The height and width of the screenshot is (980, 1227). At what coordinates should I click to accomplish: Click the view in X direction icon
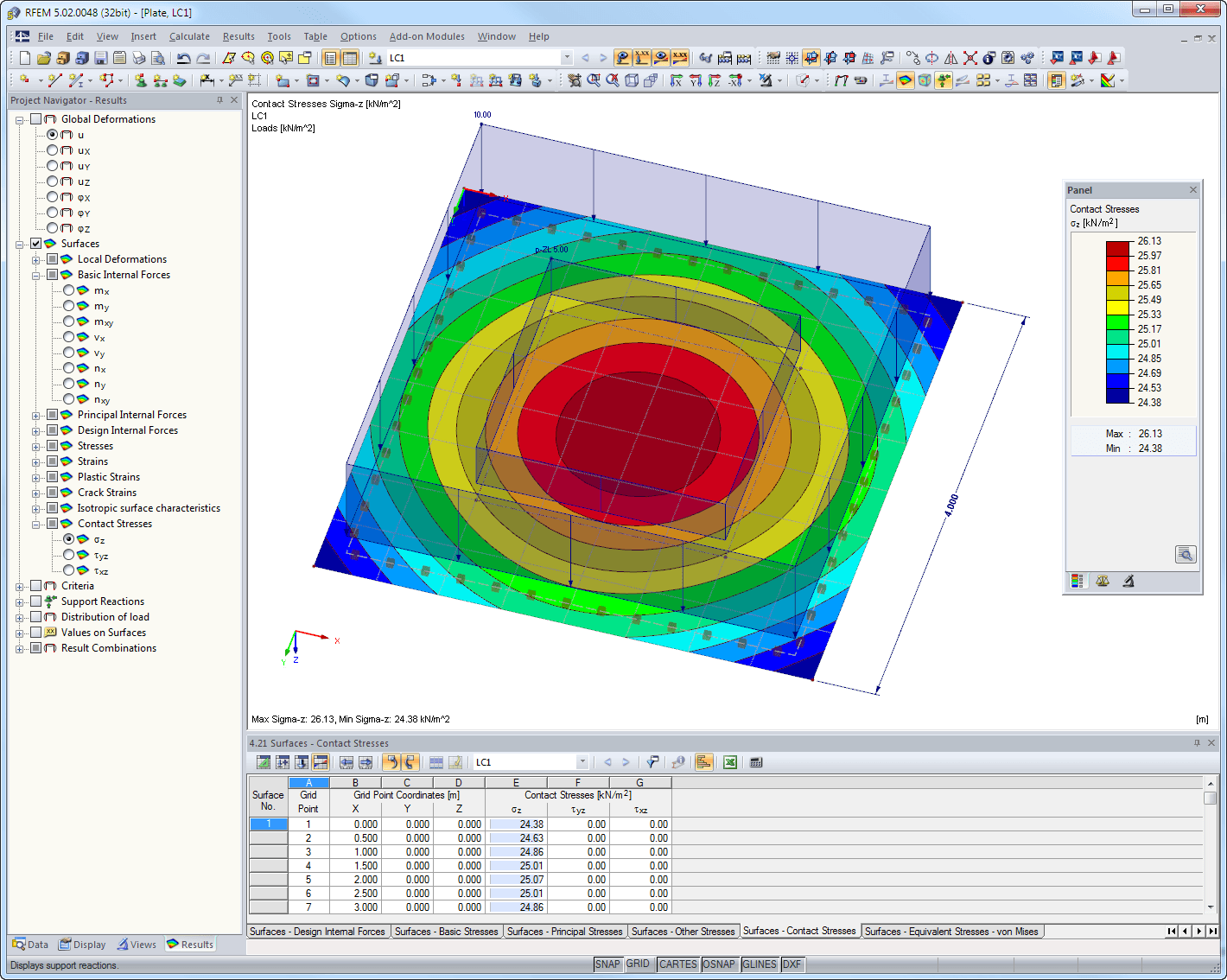tap(676, 80)
